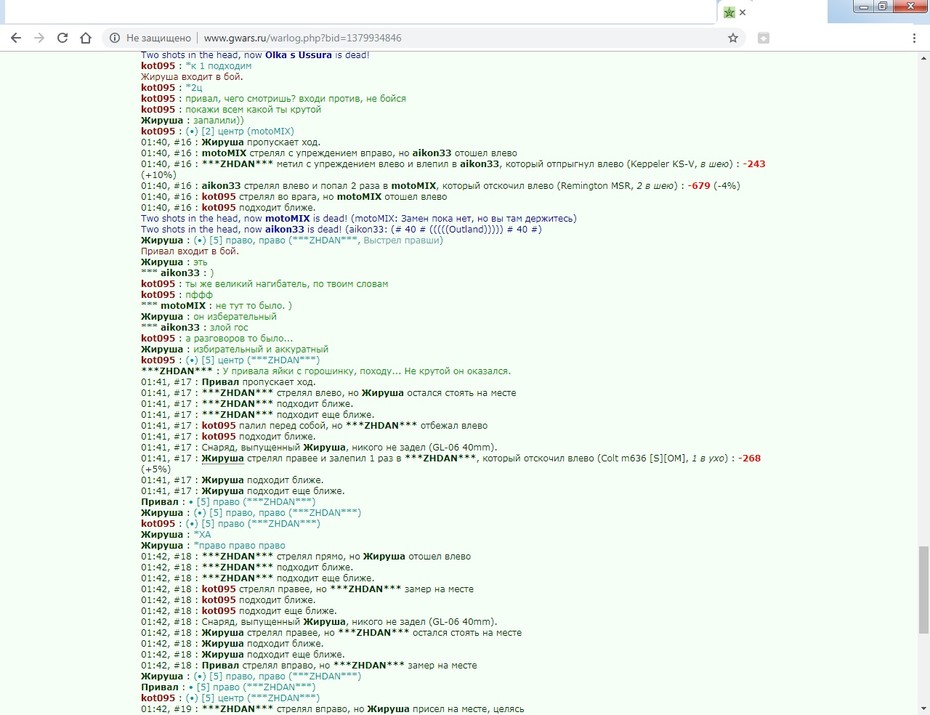Click '#19 : ***ZHDAN*** стрелял вправо' line

click(332, 709)
